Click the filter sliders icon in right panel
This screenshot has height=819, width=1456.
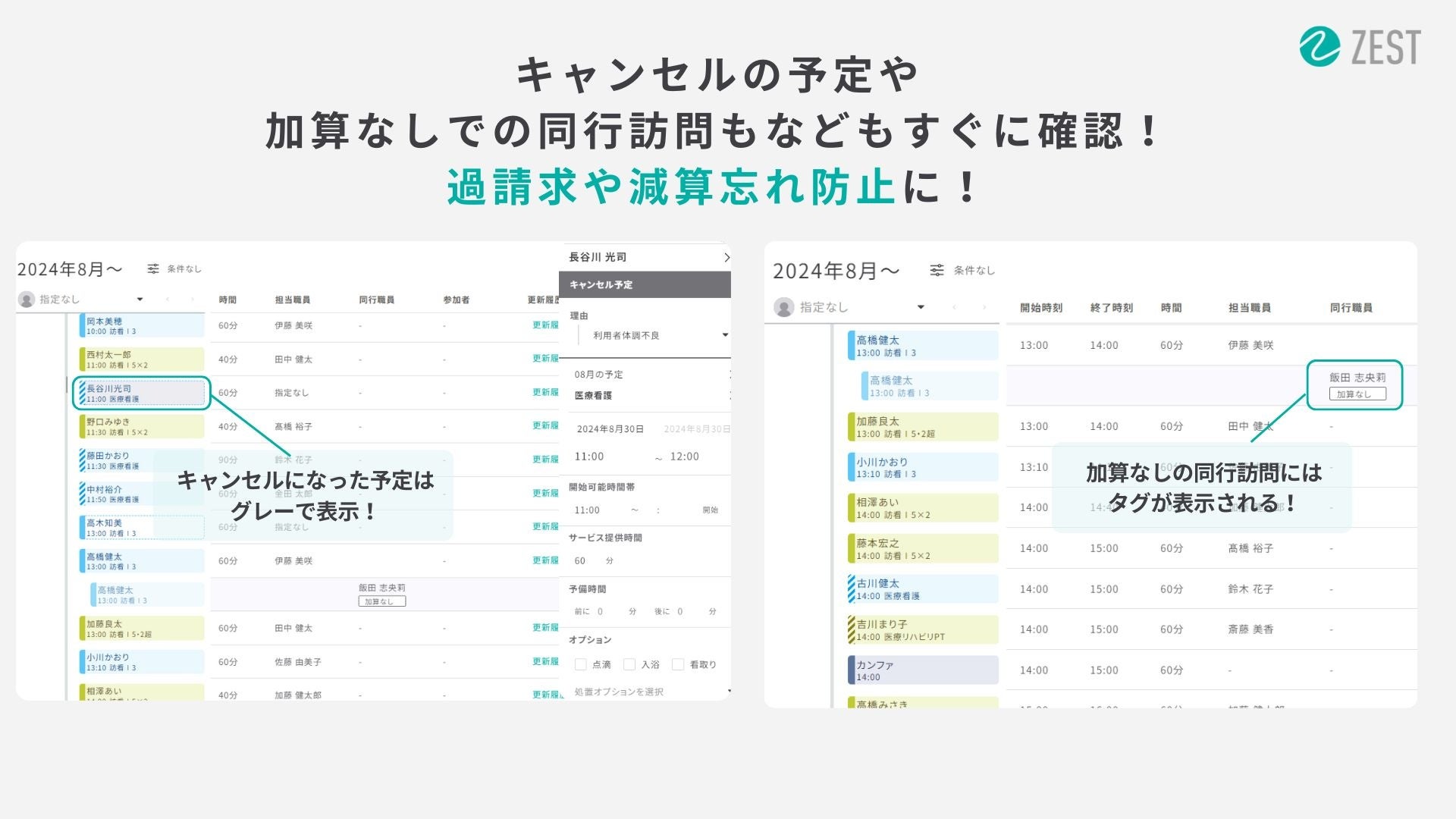[937, 271]
